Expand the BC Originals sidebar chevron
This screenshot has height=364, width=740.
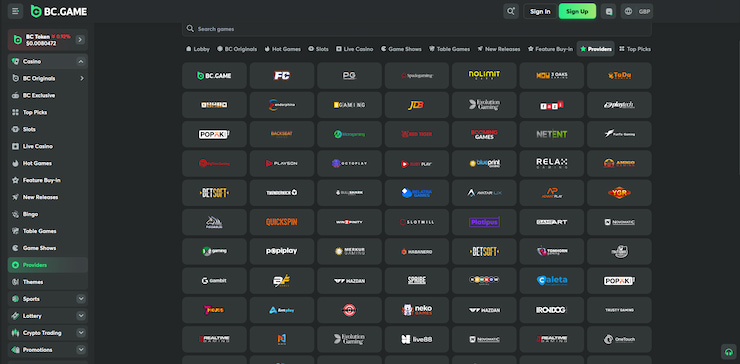click(x=82, y=78)
